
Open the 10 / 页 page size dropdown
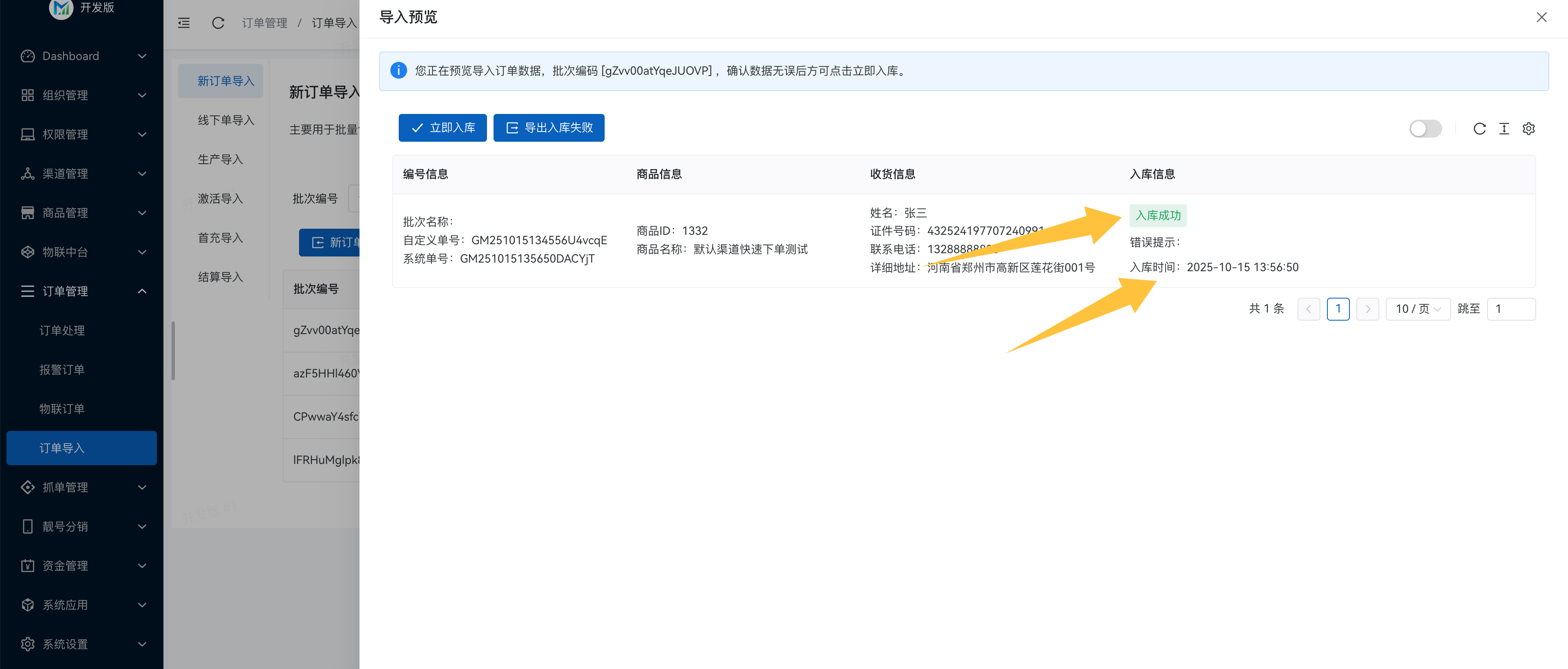[1418, 309]
